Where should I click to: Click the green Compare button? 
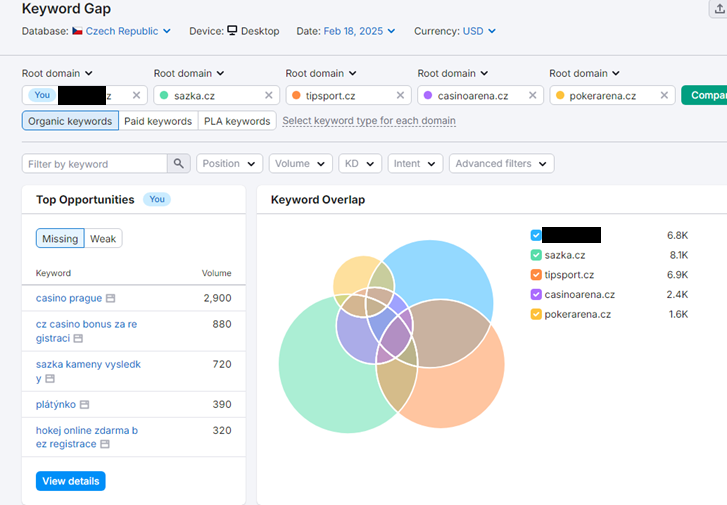704,95
